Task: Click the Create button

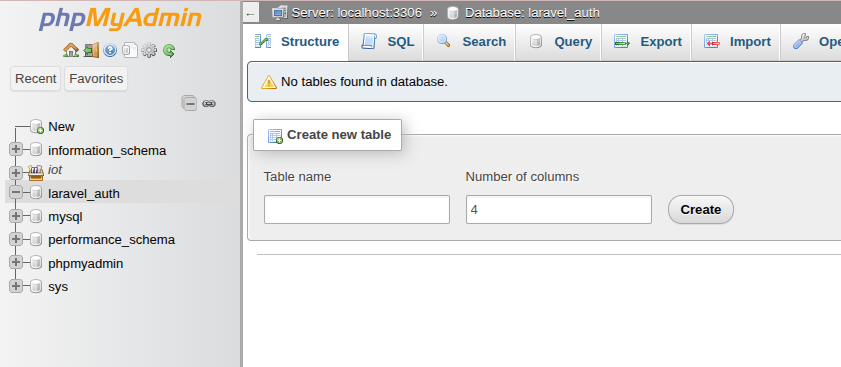Action: pyautogui.click(x=700, y=210)
